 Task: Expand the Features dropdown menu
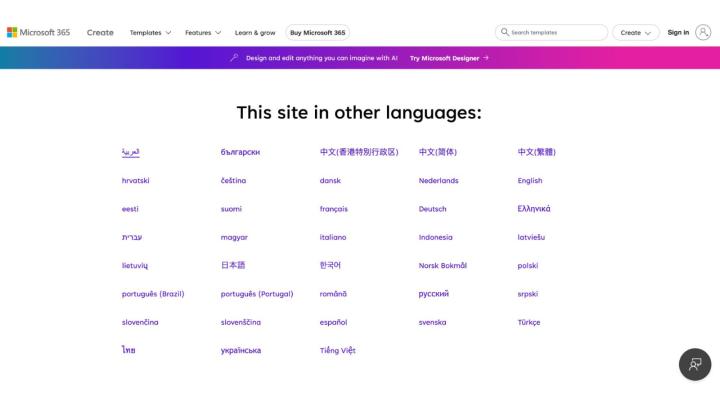click(203, 32)
